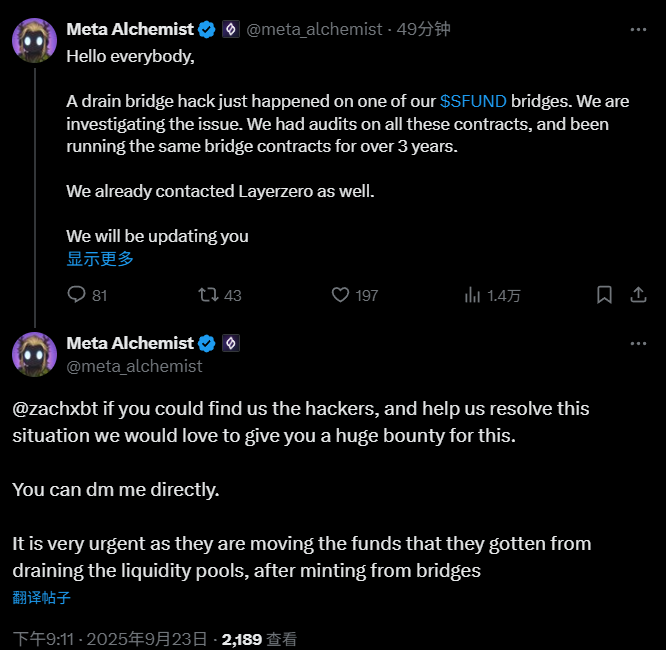Click the reply icon with 81 replies
Image resolution: width=666 pixels, height=650 pixels.
[77, 295]
